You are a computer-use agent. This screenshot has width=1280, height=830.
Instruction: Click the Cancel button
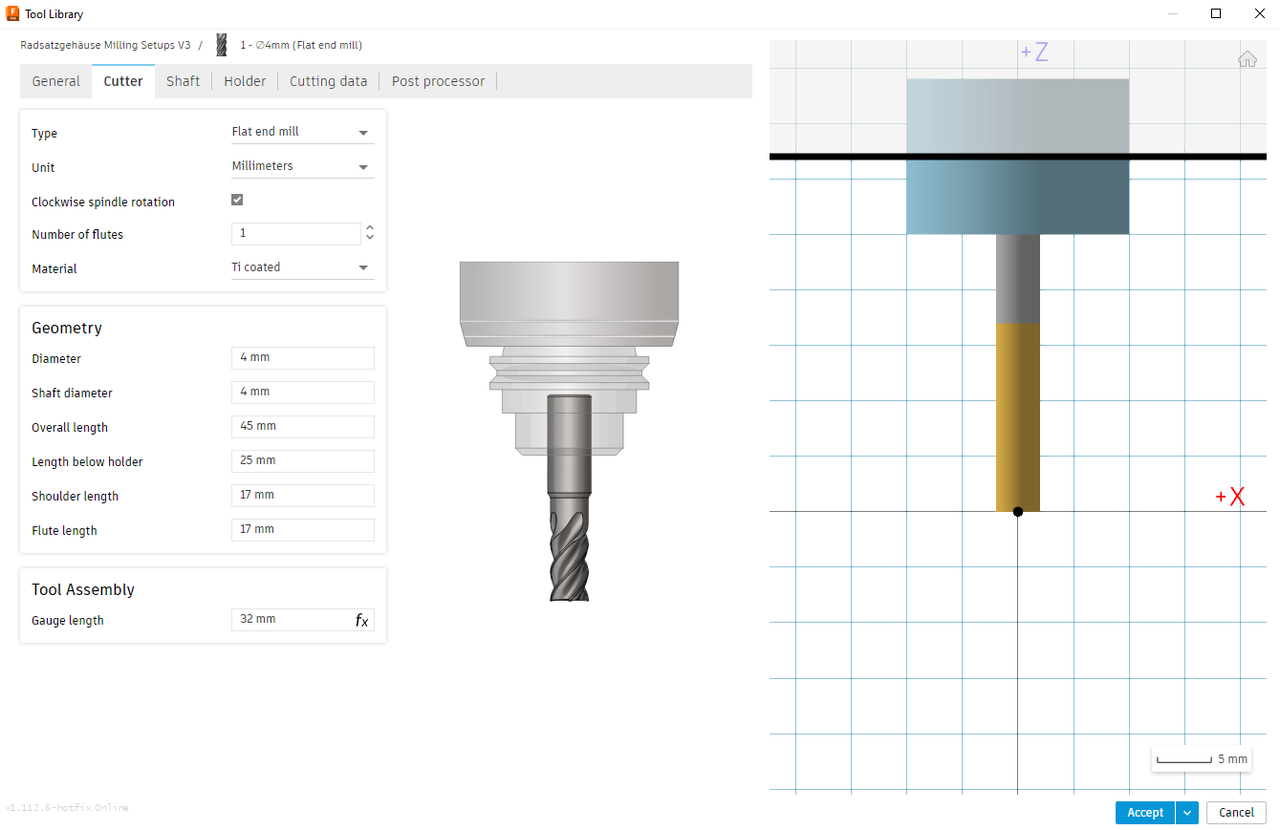tap(1237, 813)
